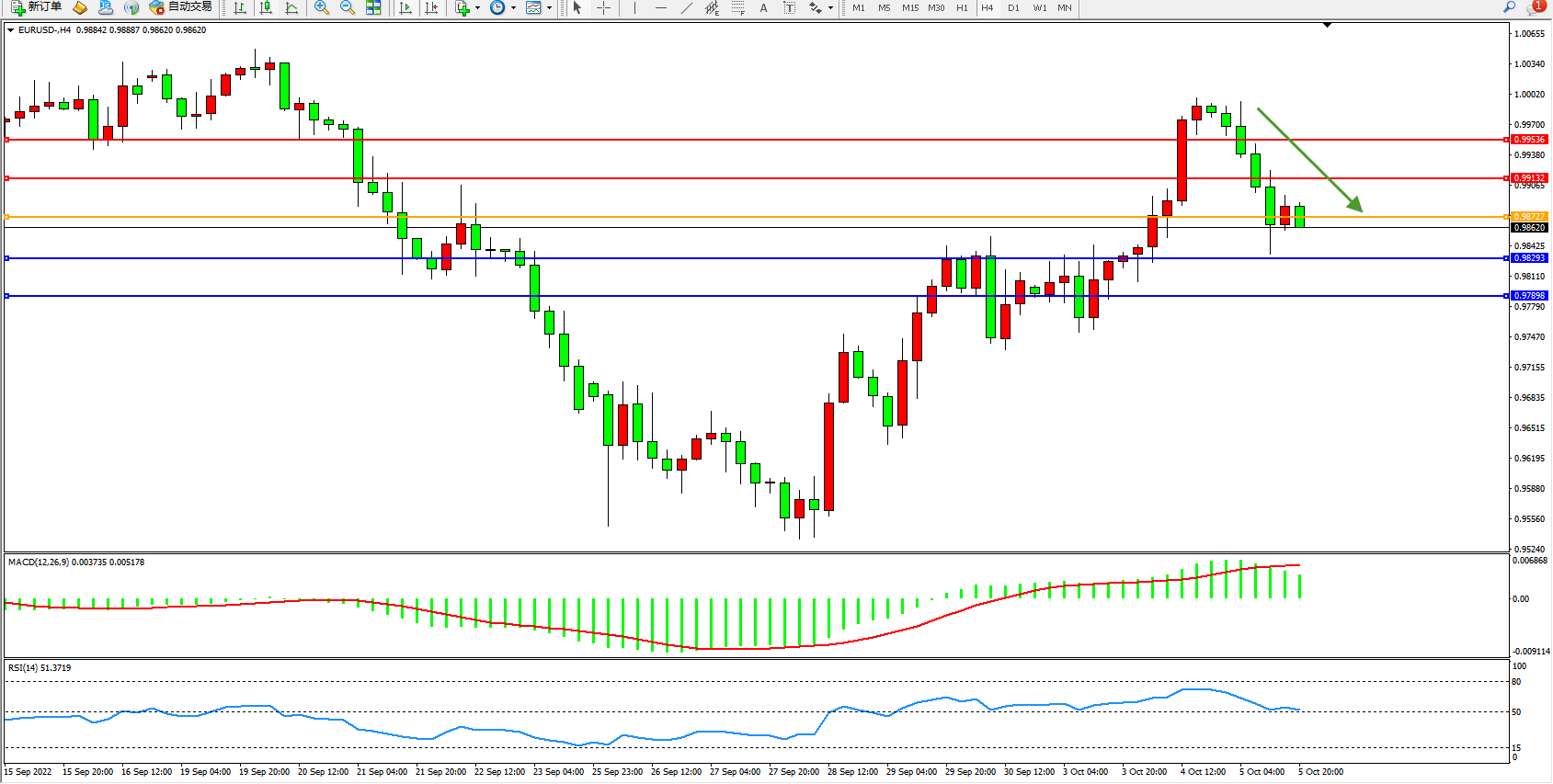
Task: Select the Fibonacci retracement tool
Action: pos(737,7)
